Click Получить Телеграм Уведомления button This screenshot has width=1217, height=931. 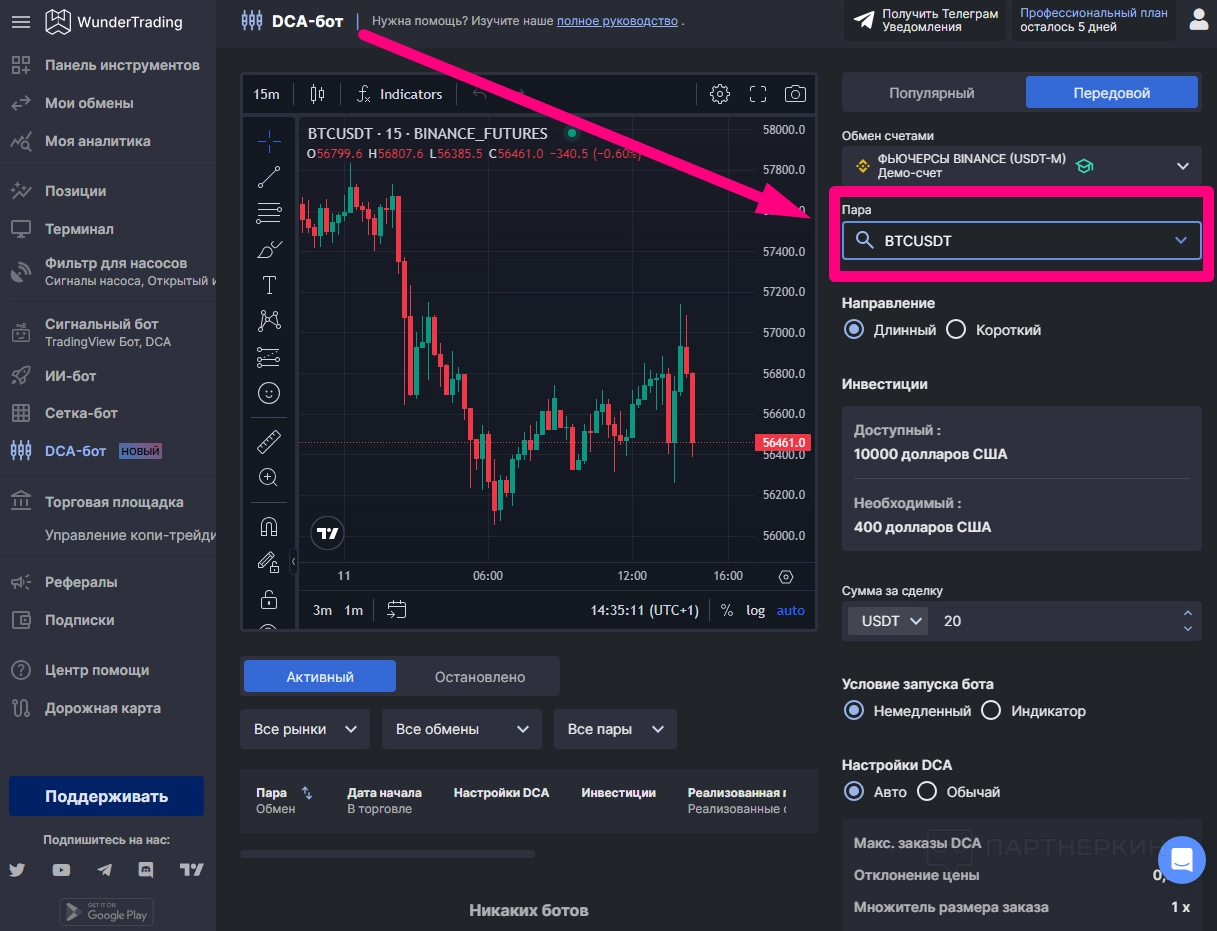point(925,20)
